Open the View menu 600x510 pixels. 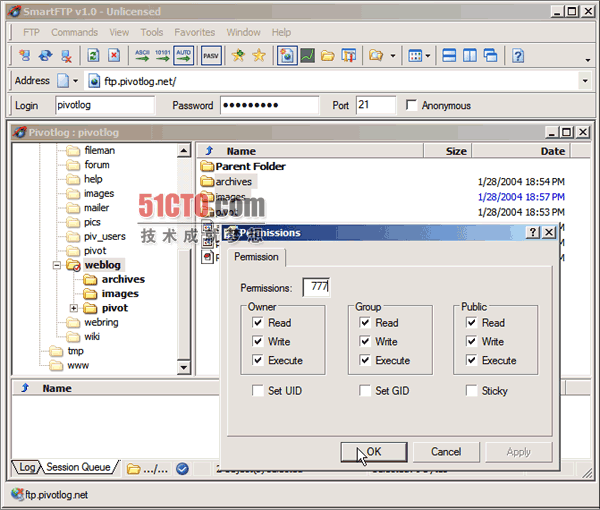[119, 32]
